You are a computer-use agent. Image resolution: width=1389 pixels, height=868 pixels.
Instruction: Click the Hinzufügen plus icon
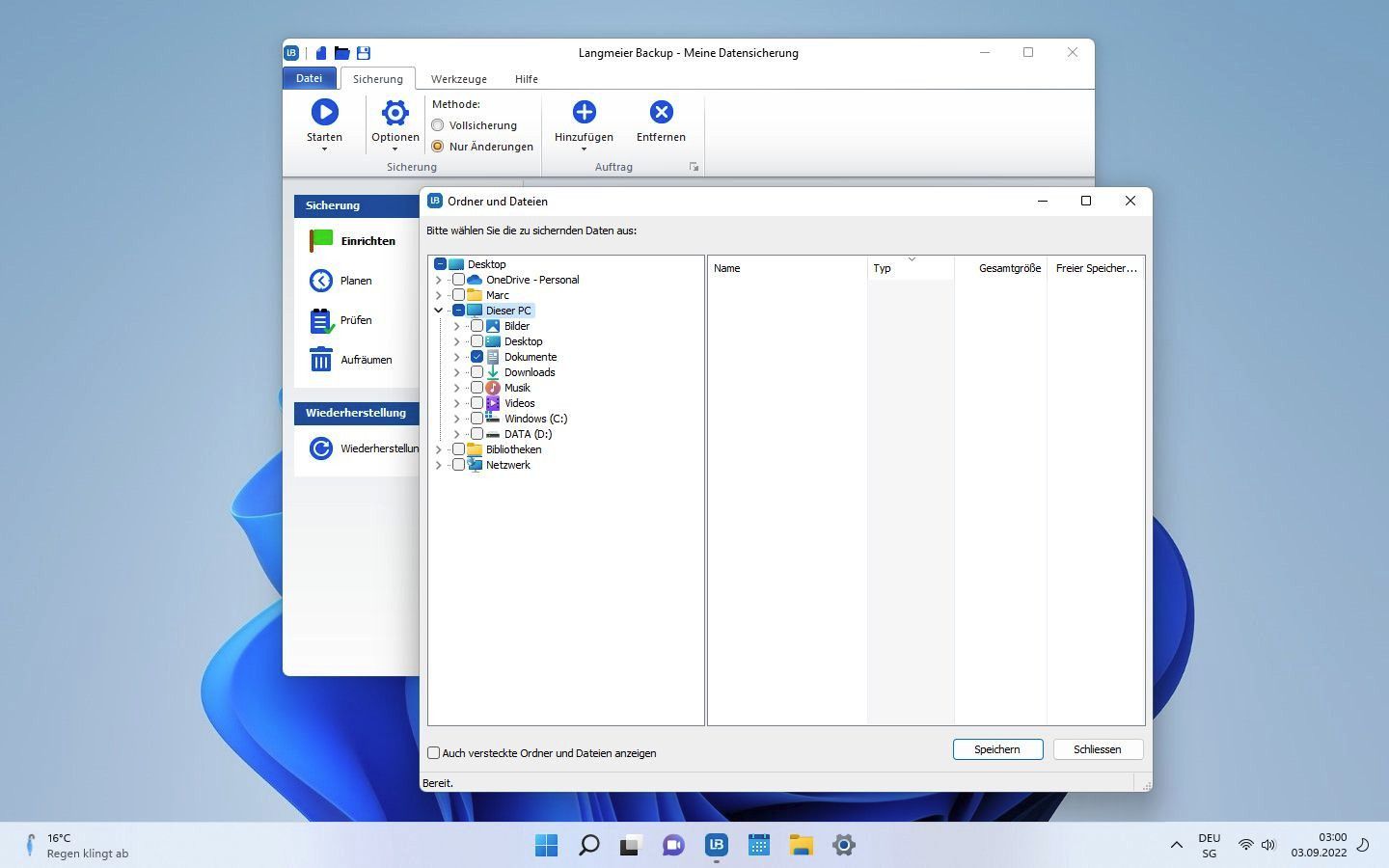[x=584, y=113]
